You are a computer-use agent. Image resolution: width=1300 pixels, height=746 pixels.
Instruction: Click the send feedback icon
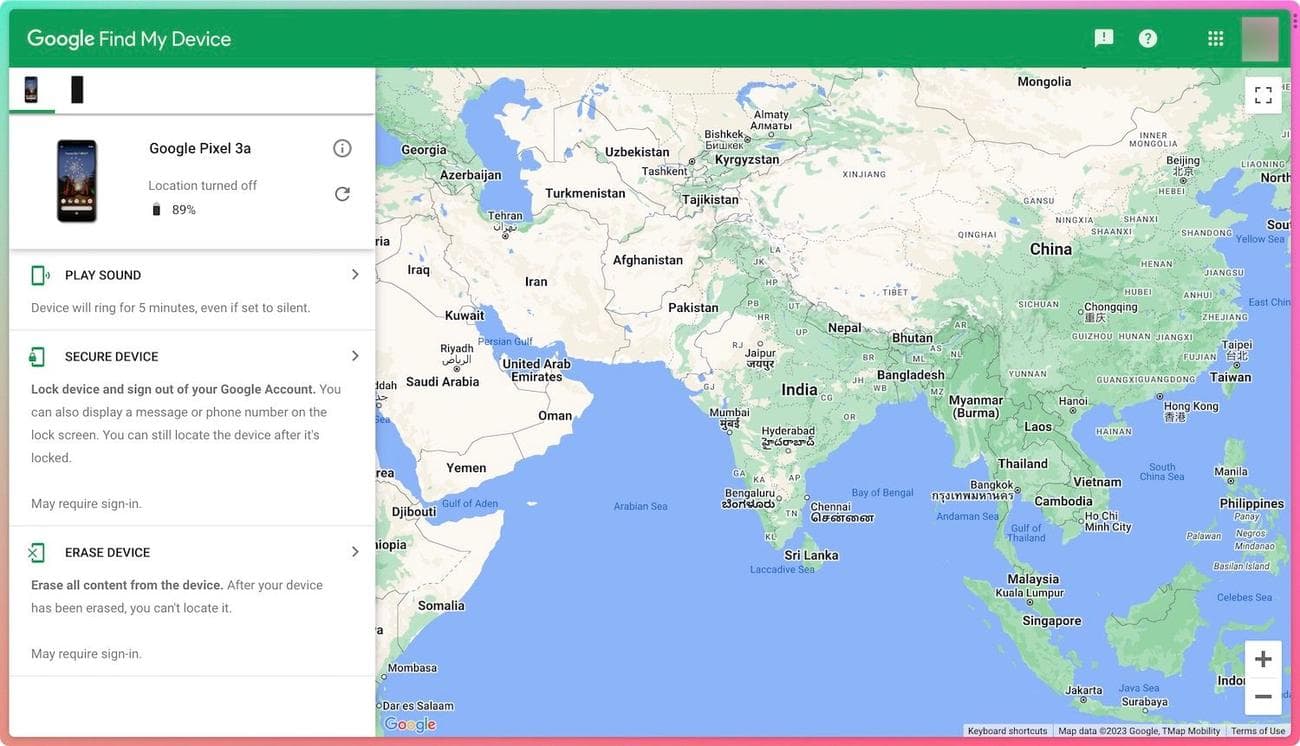click(x=1101, y=36)
